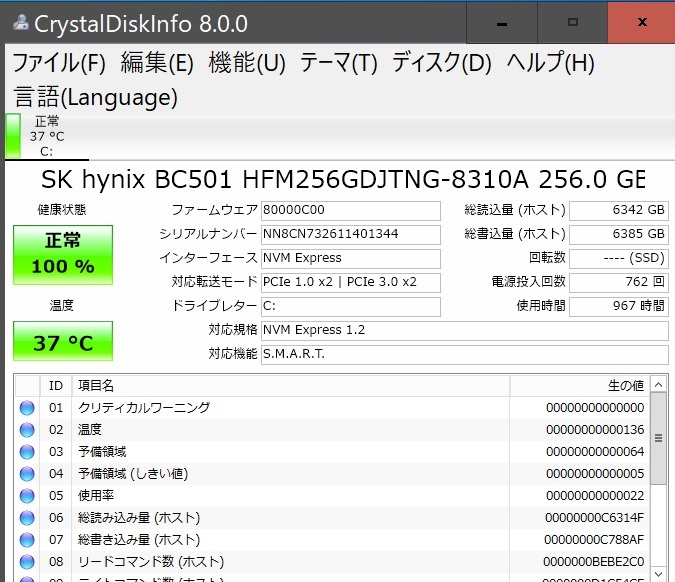Click raw value 0000000BEBE2C0
The height and width of the screenshot is (582, 675).
[594, 562]
